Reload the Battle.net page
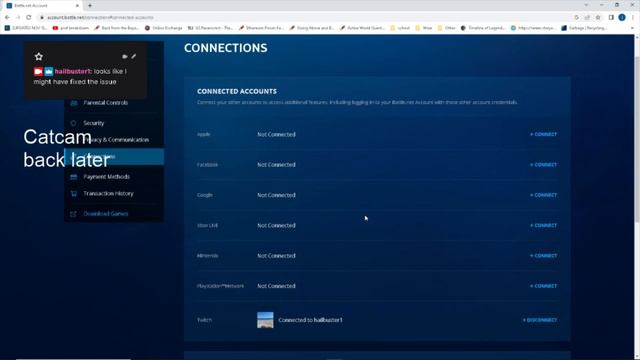 coord(29,18)
